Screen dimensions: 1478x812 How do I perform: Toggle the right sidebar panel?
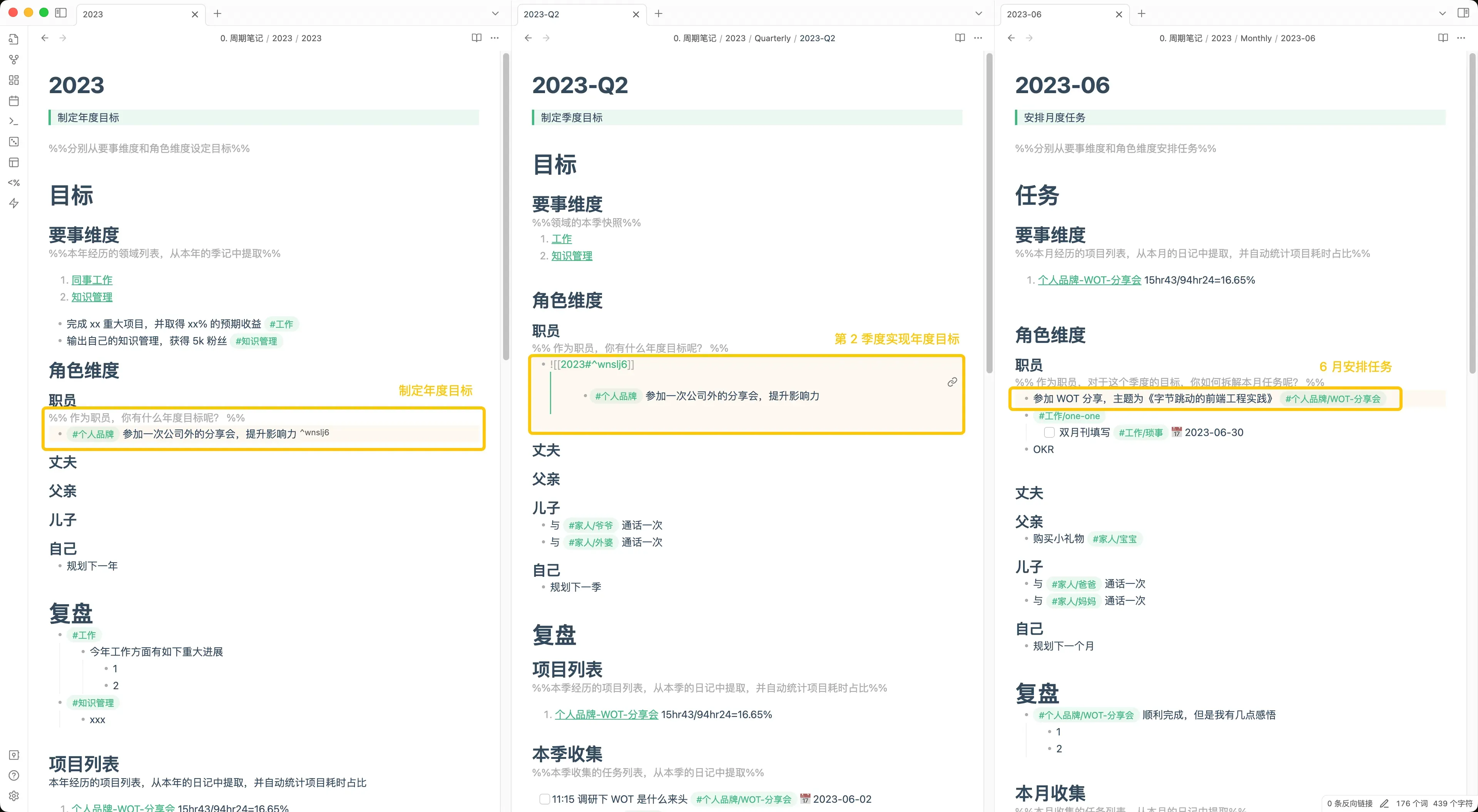pyautogui.click(x=1463, y=13)
